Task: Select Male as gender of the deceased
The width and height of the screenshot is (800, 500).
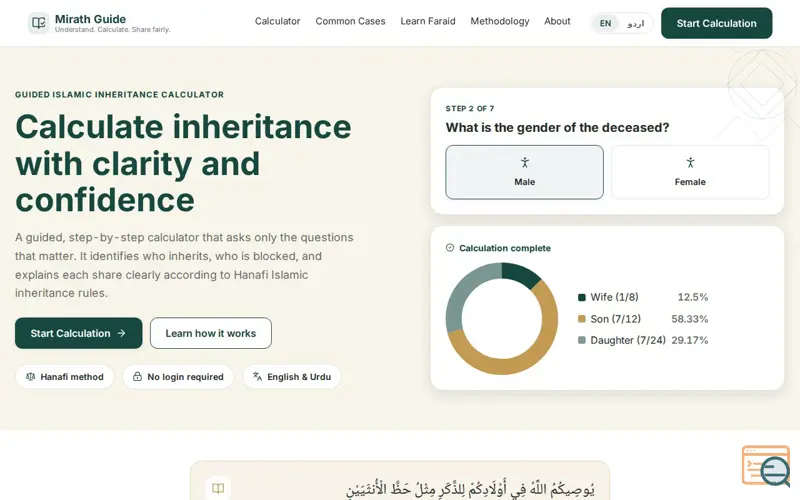Action: pyautogui.click(x=524, y=172)
